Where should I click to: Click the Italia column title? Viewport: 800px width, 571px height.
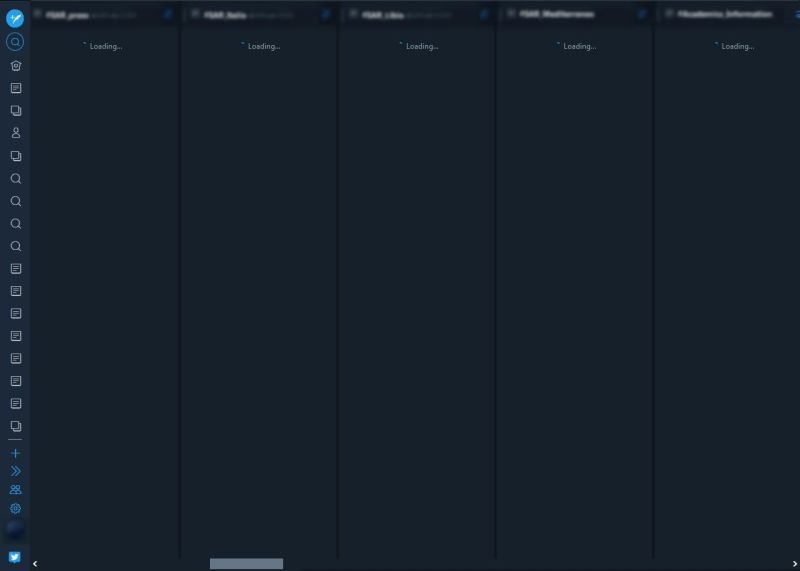225,15
